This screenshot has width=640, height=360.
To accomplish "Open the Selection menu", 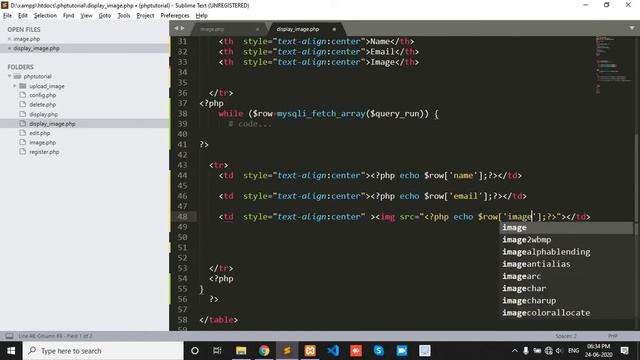I will 45,16.
